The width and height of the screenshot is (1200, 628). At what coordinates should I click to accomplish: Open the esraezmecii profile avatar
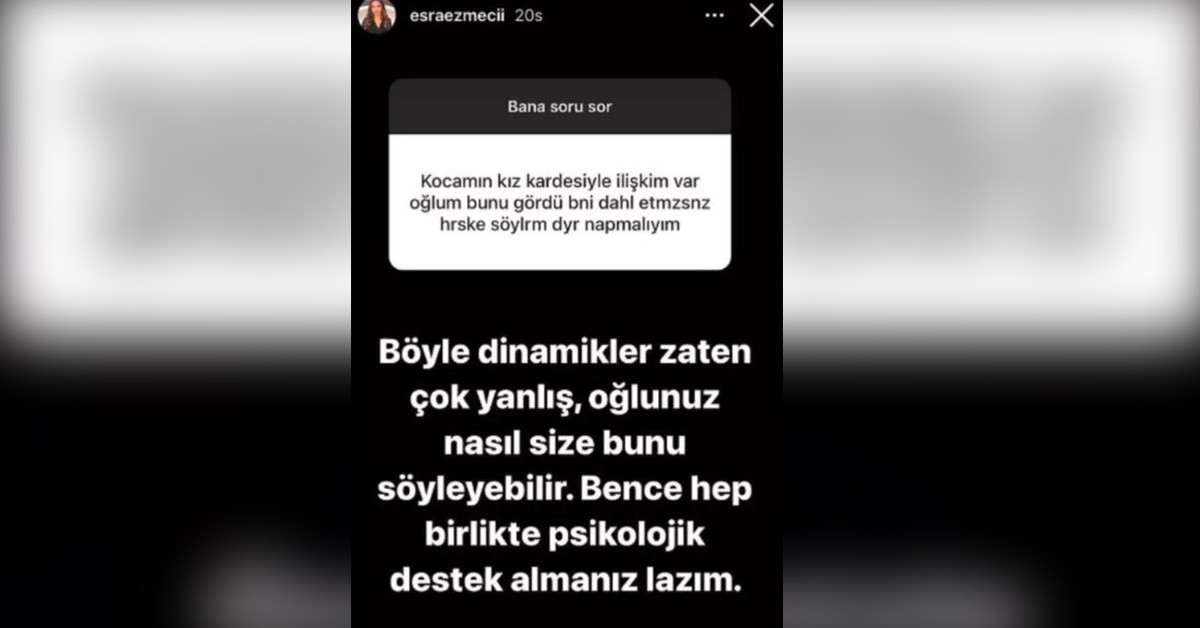[x=377, y=16]
